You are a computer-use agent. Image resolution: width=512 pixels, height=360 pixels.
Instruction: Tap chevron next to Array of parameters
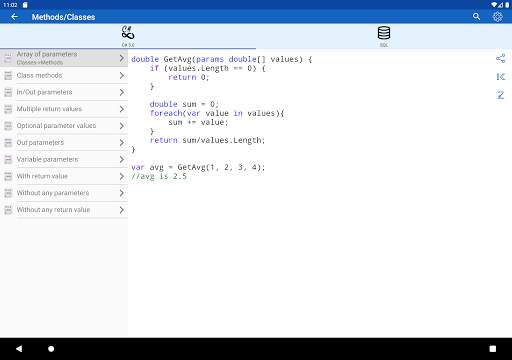pyautogui.click(x=122, y=58)
